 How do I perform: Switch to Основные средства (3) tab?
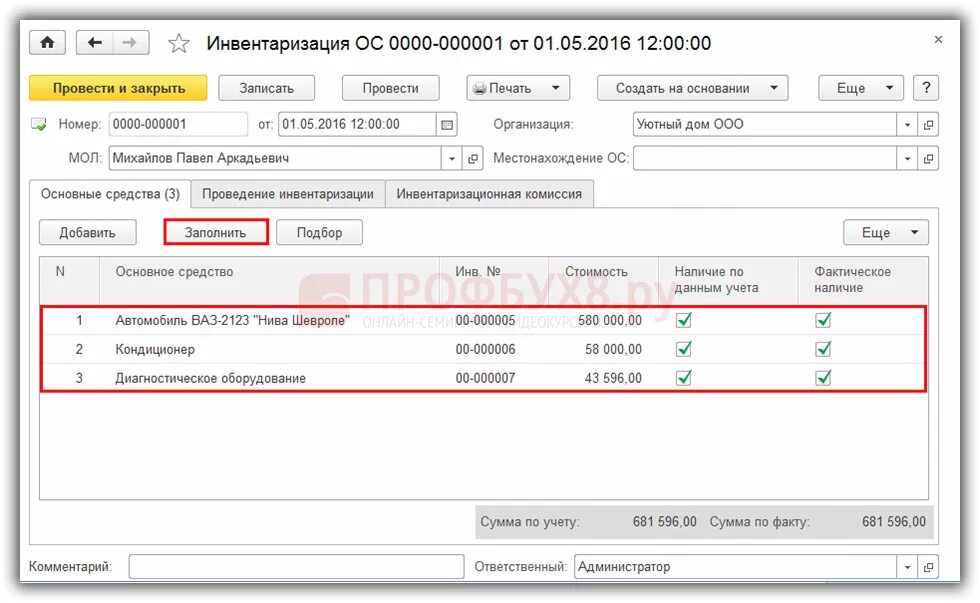click(x=110, y=194)
